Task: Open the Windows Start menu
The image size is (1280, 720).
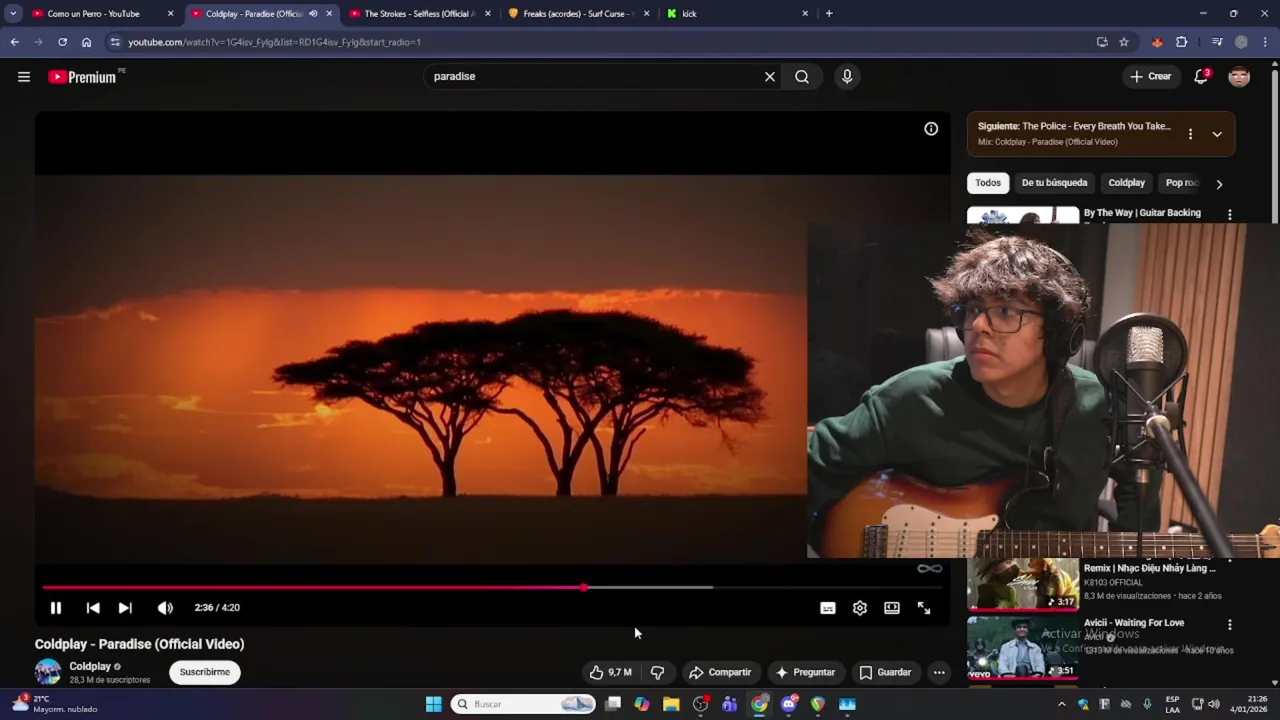Action: tap(433, 704)
